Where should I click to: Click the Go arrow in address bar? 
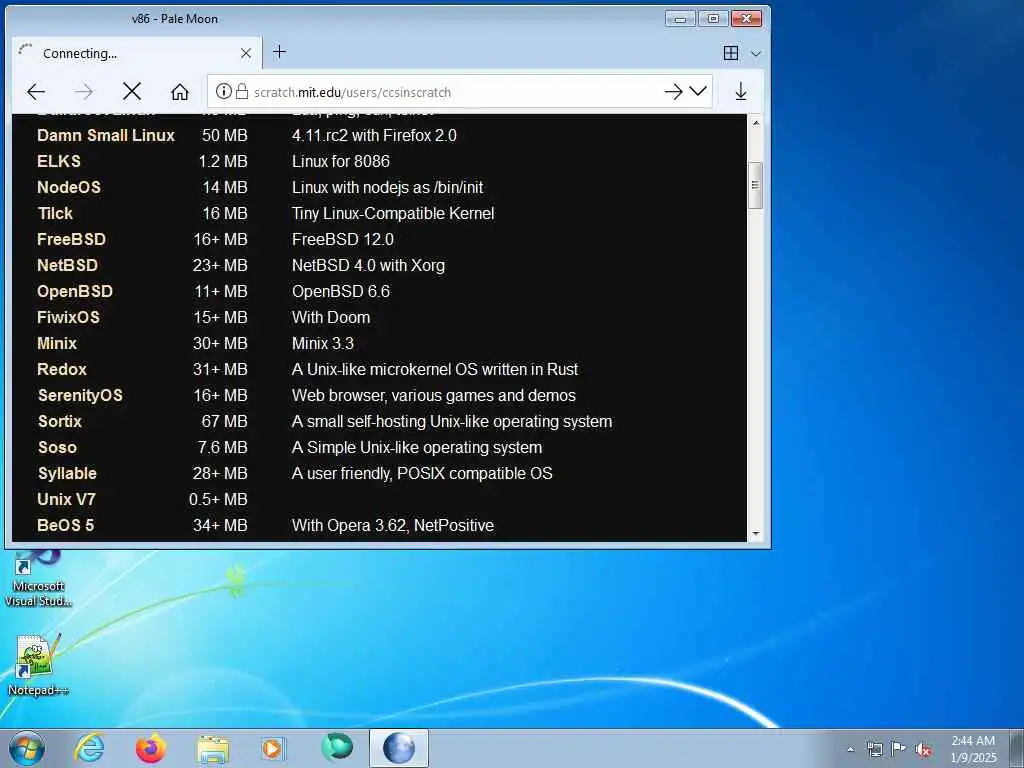point(673,91)
